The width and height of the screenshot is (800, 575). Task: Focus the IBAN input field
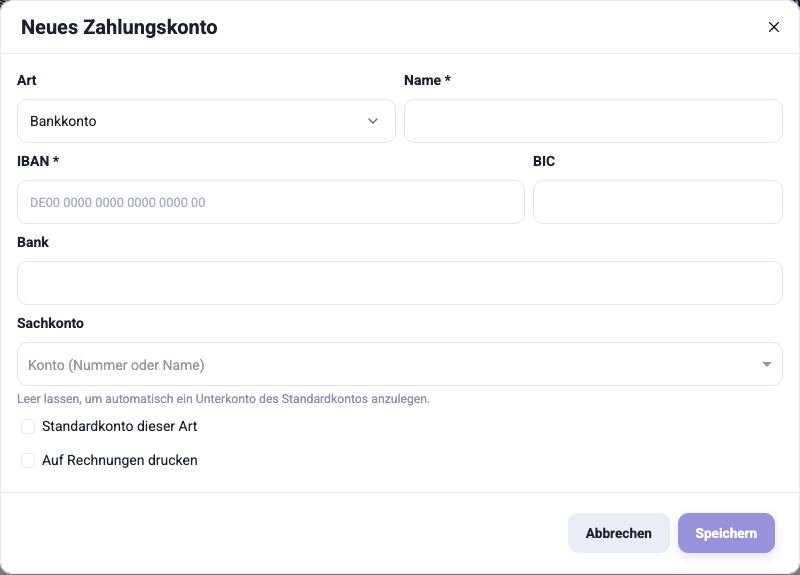click(270, 202)
